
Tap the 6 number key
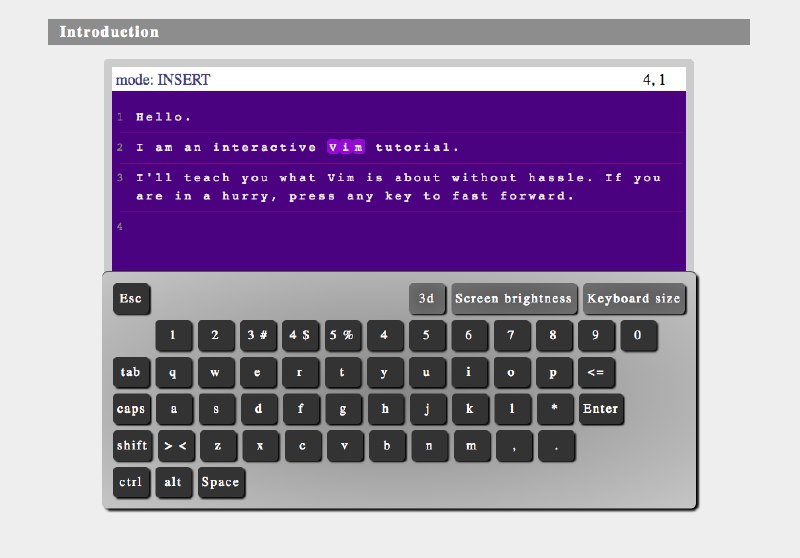coord(469,335)
